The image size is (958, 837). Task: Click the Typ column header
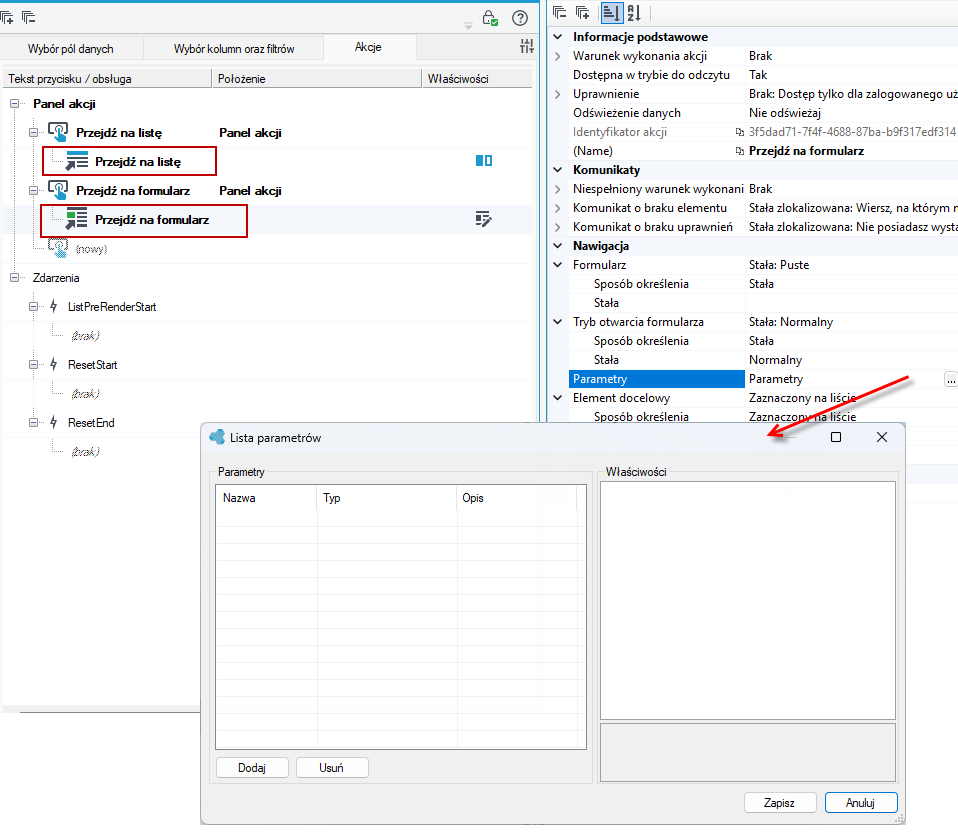[387, 498]
